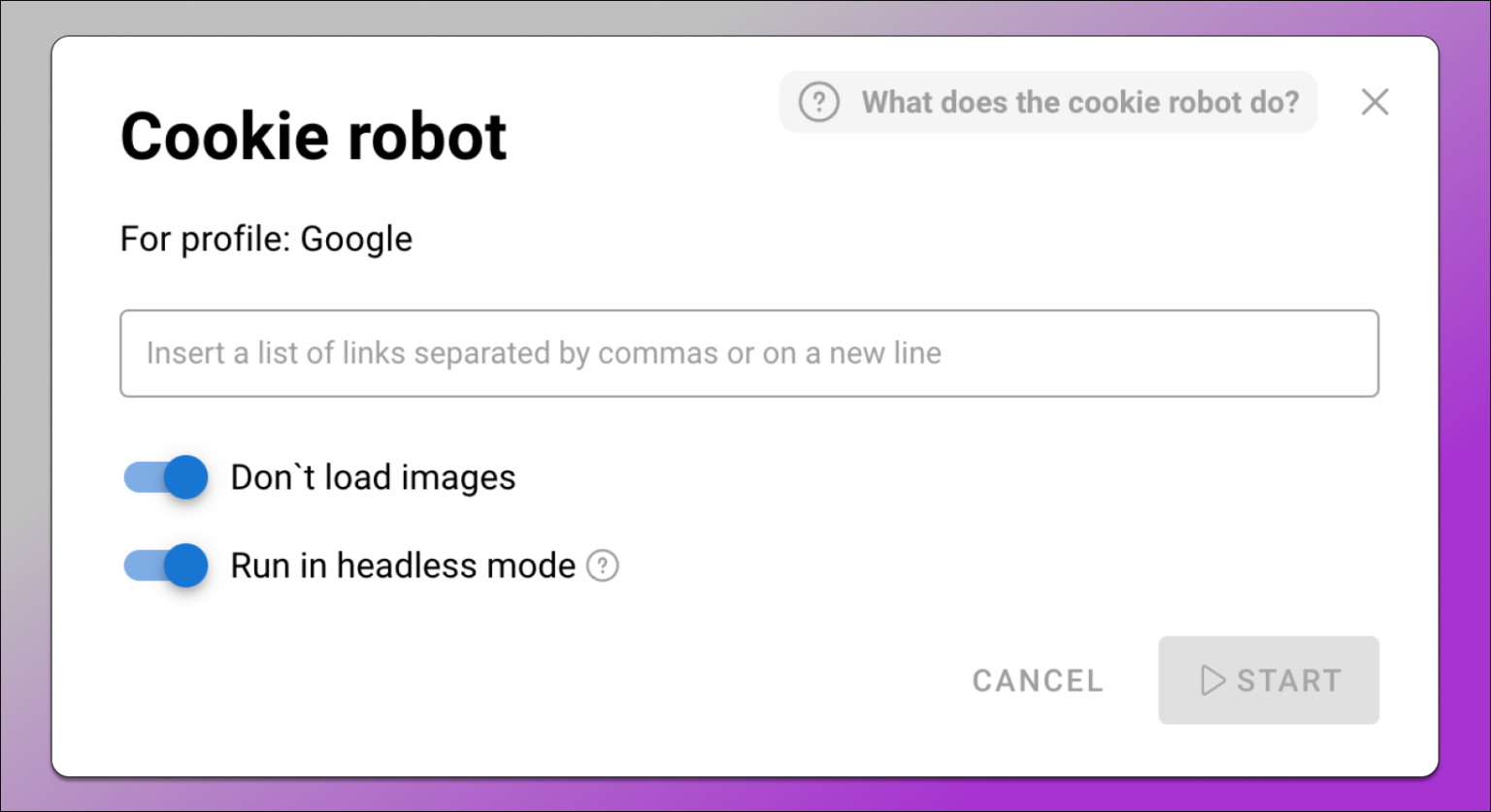Select the "Google" profile name text
Screen dimensions: 1491x812
[356, 239]
